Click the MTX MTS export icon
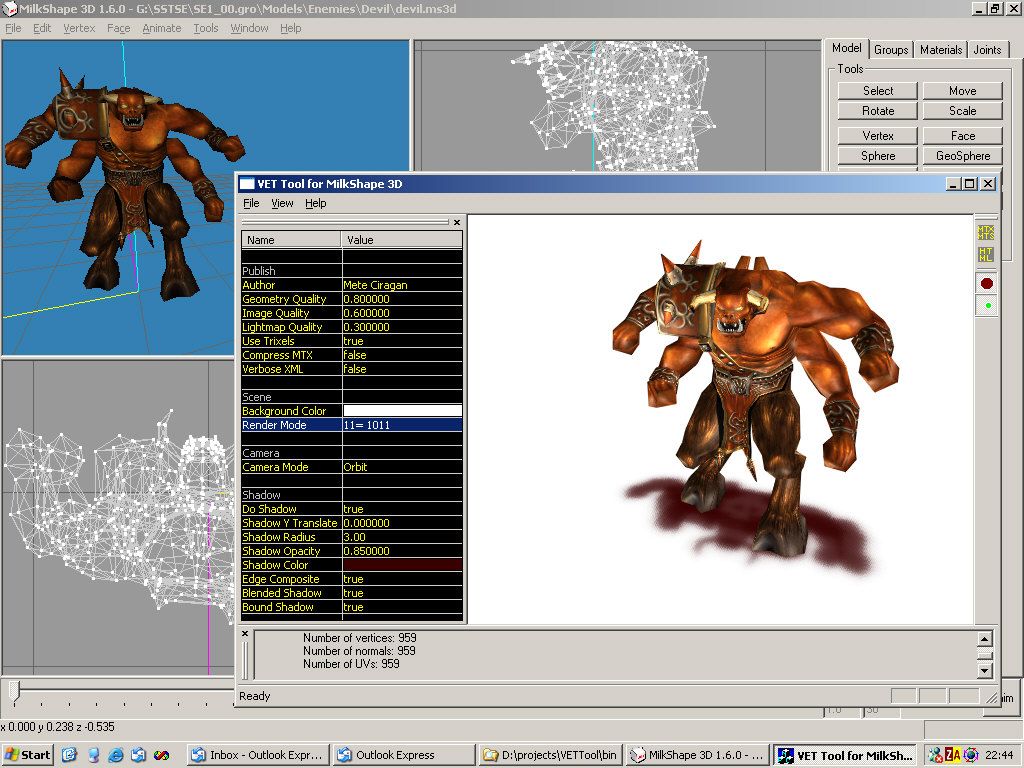This screenshot has height=768, width=1024. pos(985,232)
